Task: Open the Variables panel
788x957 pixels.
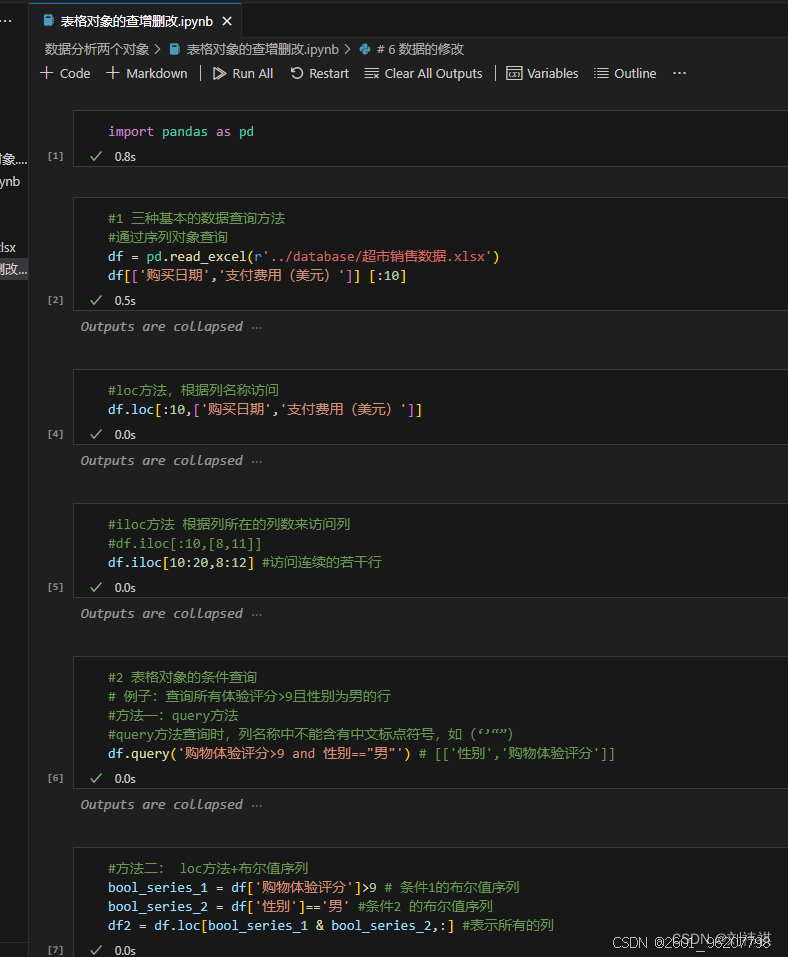Action: pos(543,73)
